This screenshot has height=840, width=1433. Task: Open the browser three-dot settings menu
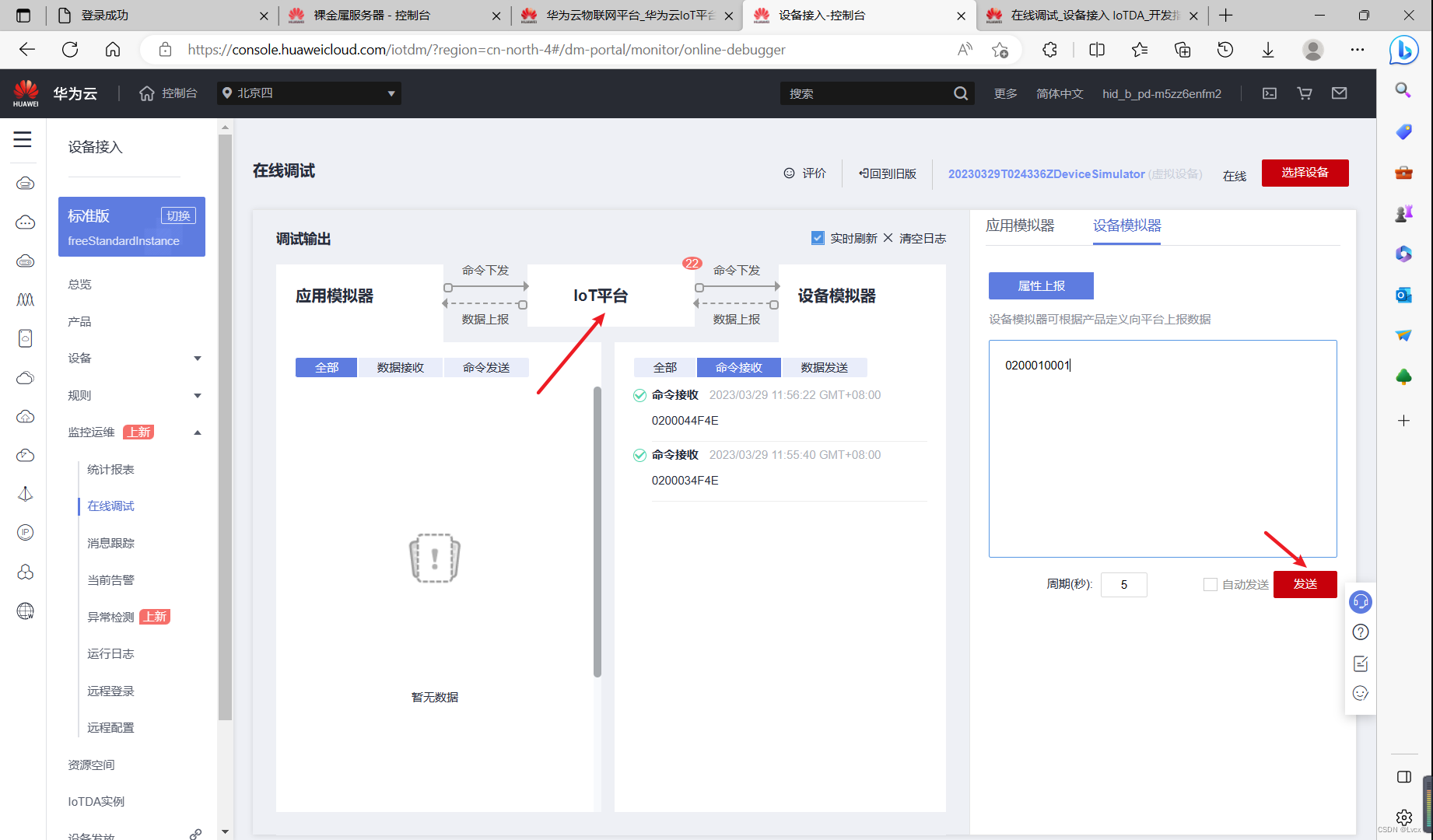1358,50
